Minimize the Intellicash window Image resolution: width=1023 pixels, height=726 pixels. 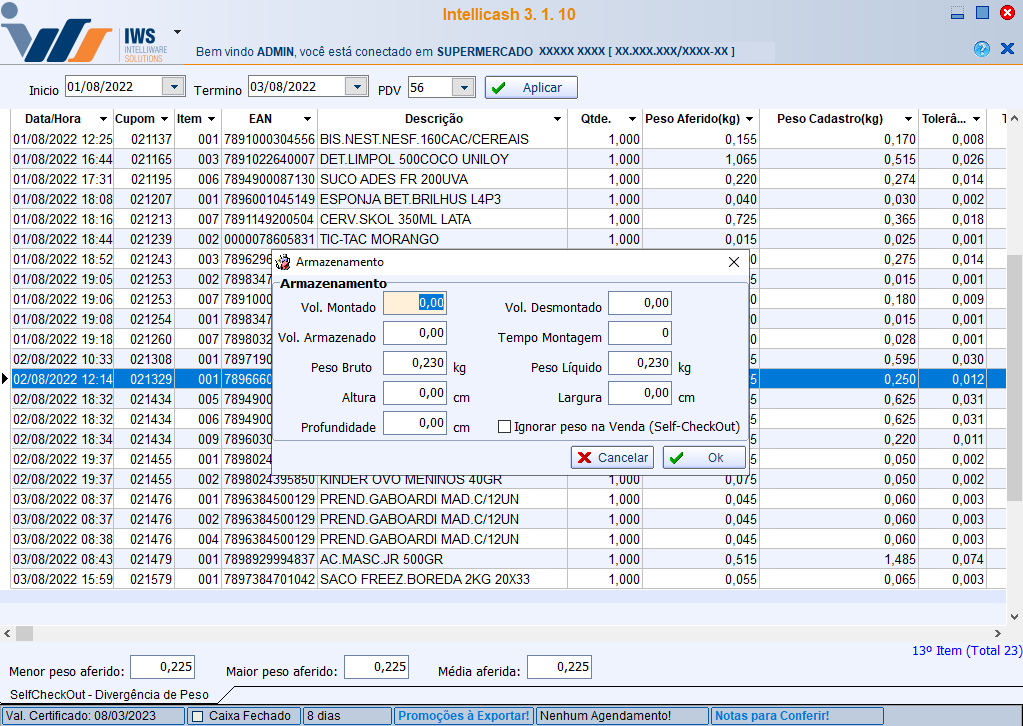click(957, 13)
